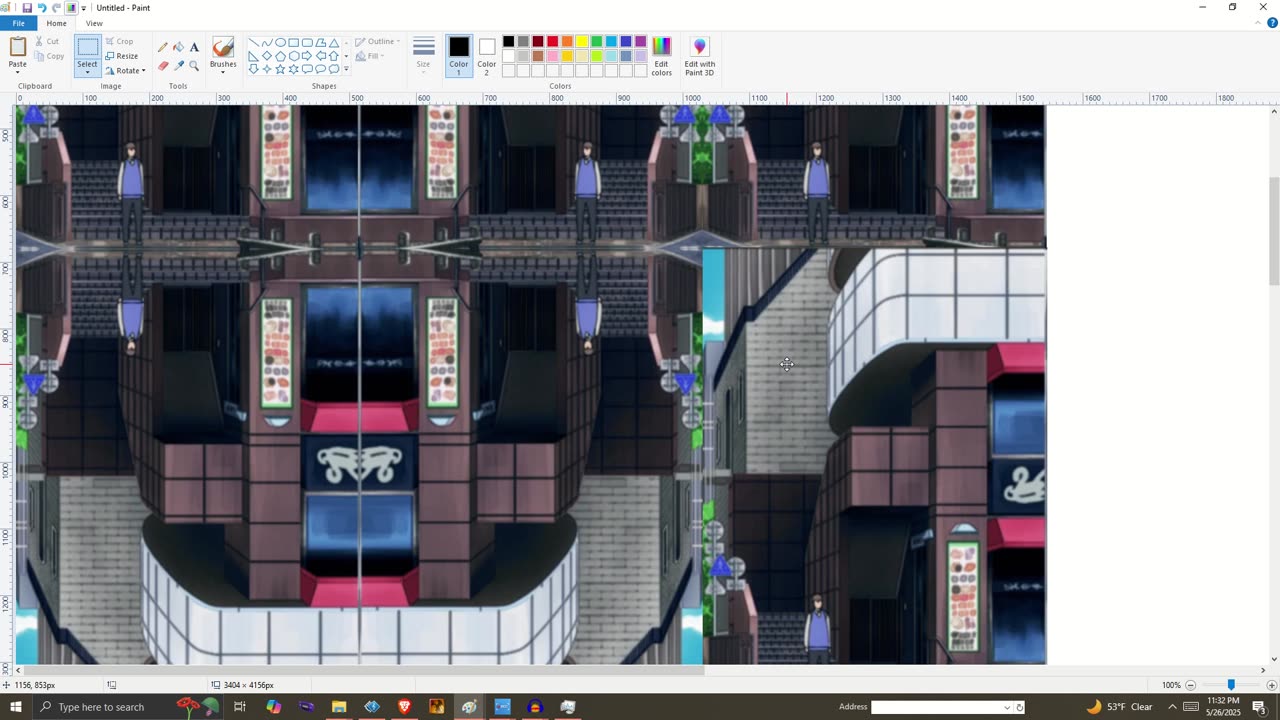Viewport: 1280px width, 720px height.
Task: Choose the Oval shape
Action: click(280, 43)
